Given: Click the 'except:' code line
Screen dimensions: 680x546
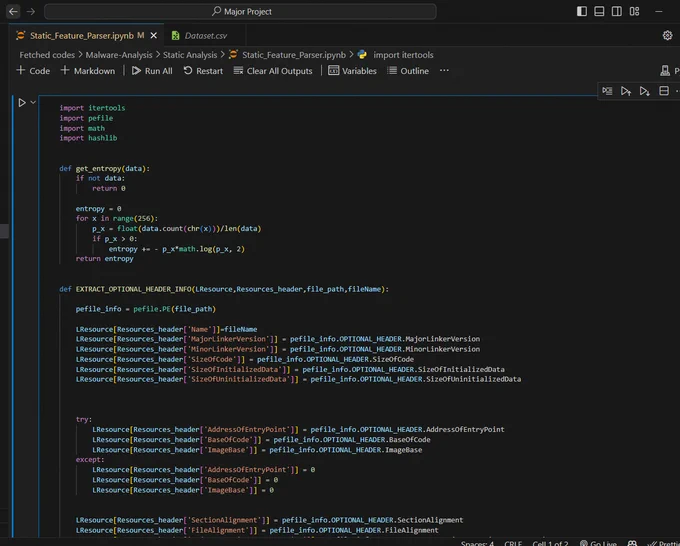Looking at the screenshot, I should 90,459.
